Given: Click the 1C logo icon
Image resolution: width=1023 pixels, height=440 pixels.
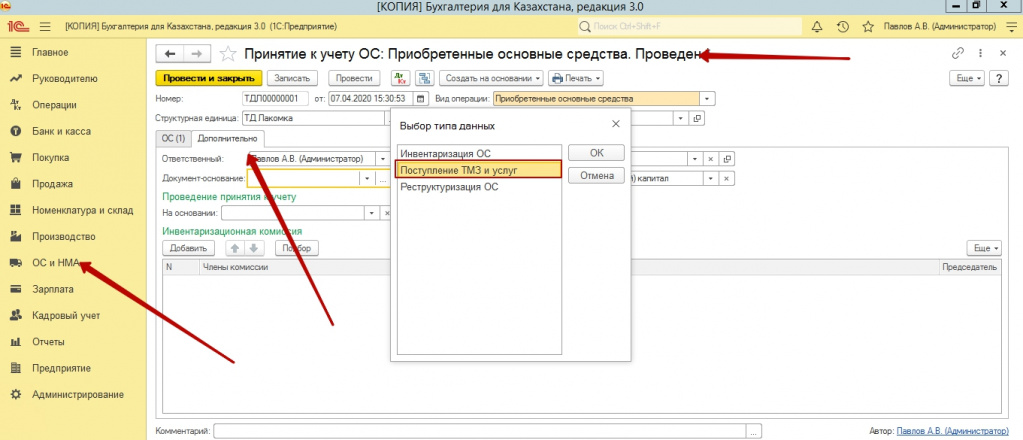Looking at the screenshot, I should click(16, 27).
